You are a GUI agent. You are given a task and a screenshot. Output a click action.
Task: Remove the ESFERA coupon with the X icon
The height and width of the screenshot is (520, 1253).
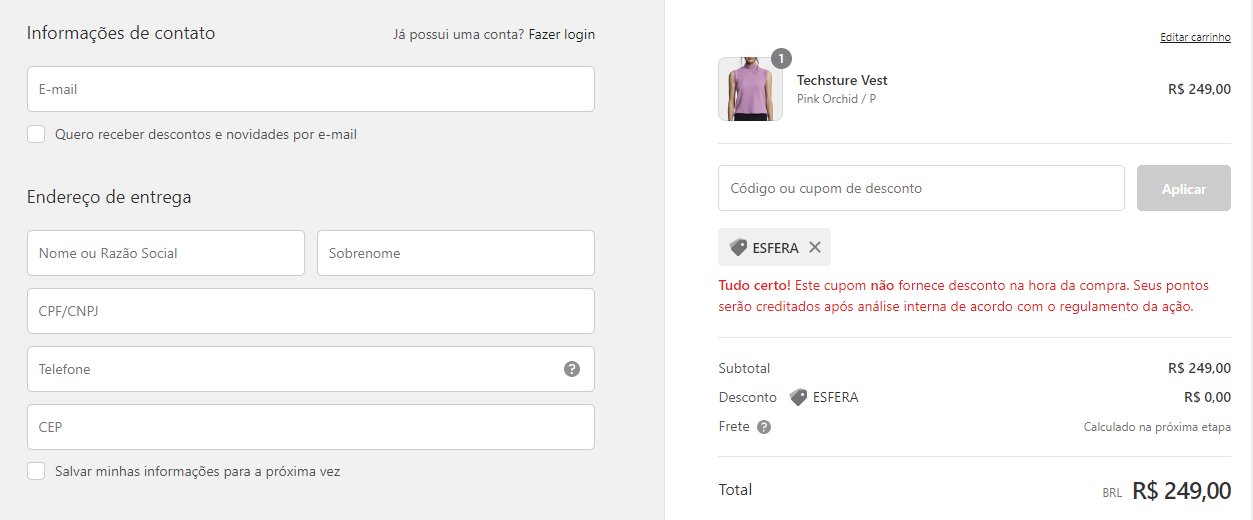click(x=815, y=247)
